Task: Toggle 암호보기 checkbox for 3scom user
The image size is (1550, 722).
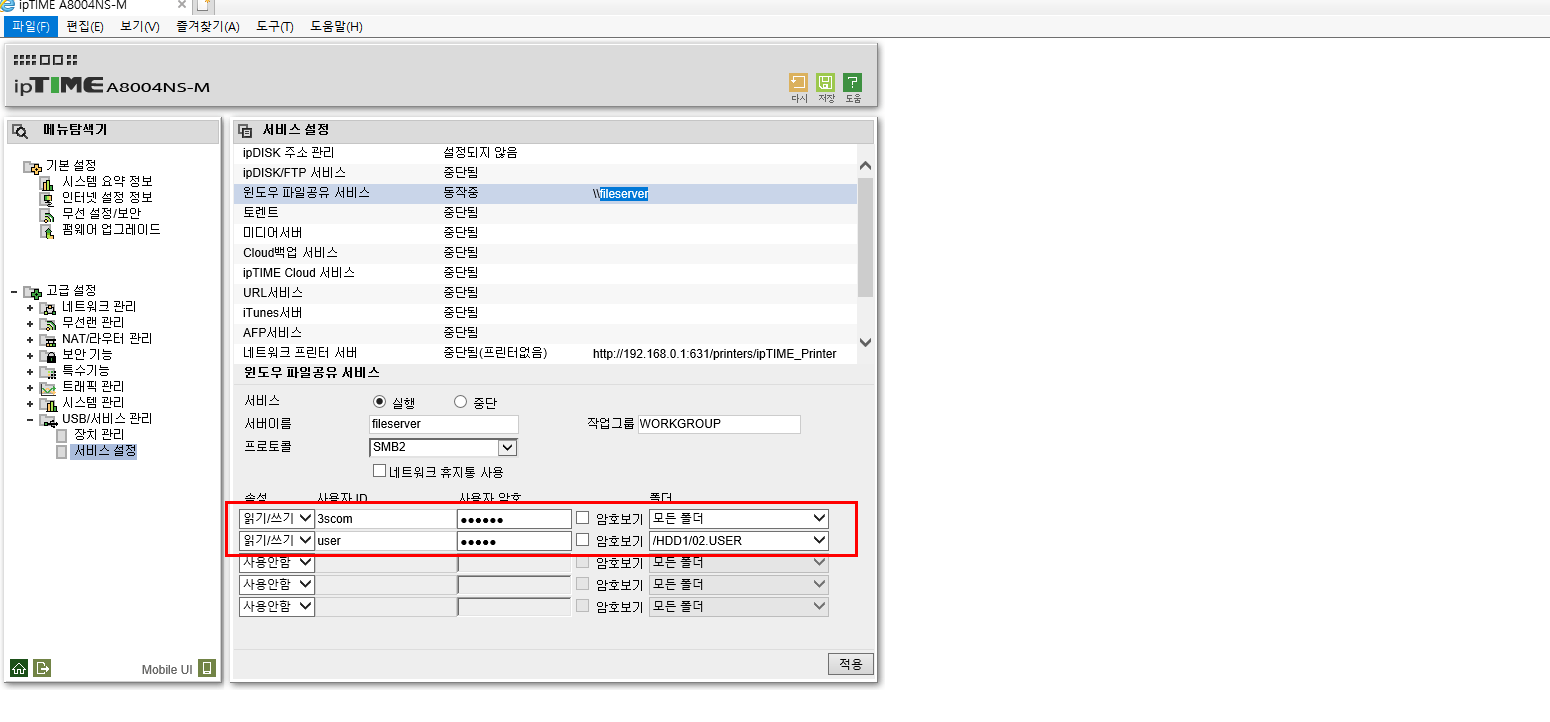Action: point(582,518)
